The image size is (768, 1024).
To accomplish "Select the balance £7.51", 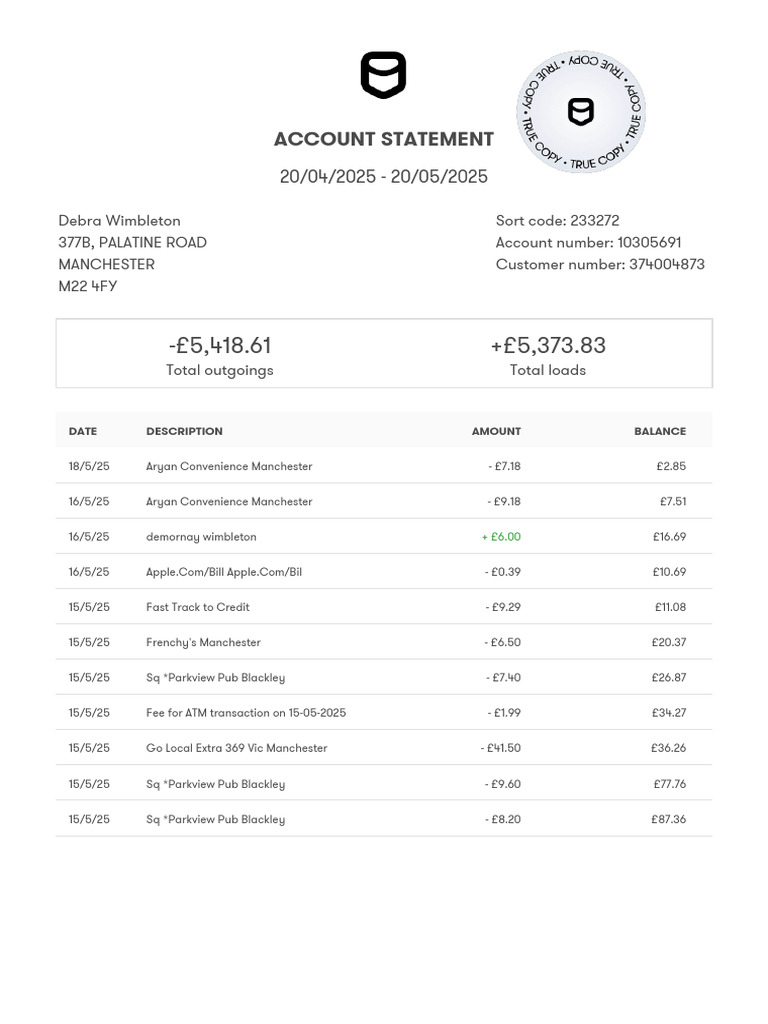I will pyautogui.click(x=673, y=502).
